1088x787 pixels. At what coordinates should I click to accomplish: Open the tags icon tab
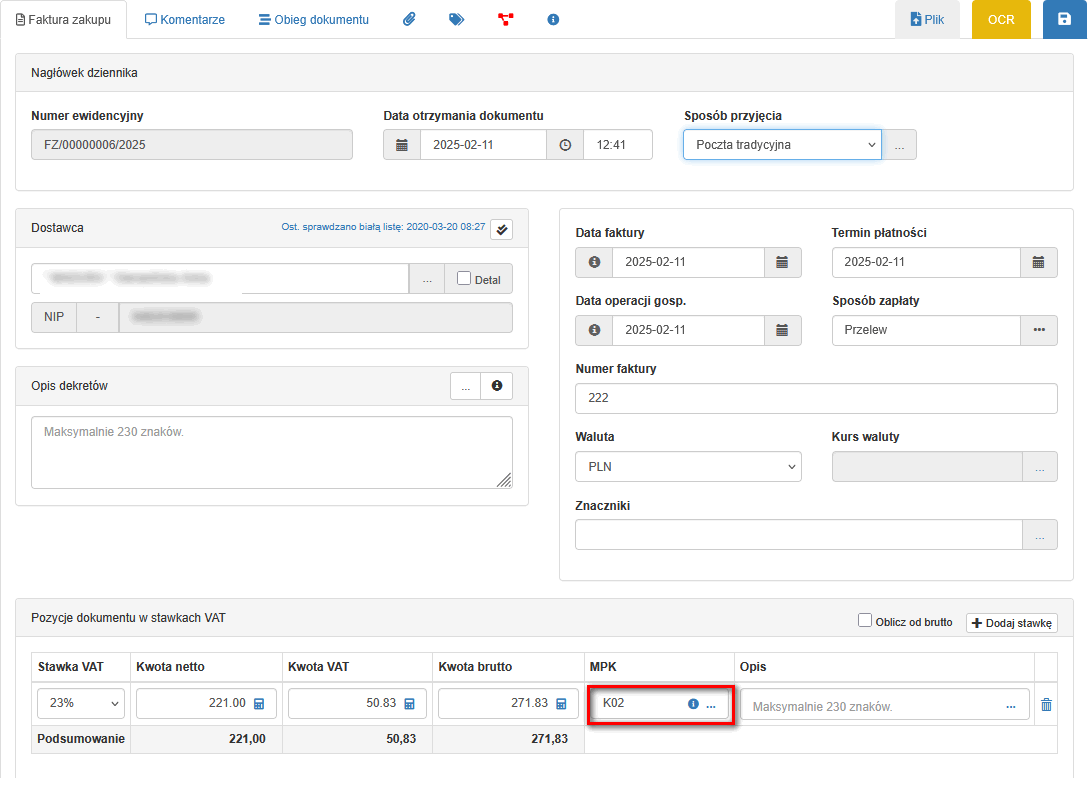[x=457, y=19]
